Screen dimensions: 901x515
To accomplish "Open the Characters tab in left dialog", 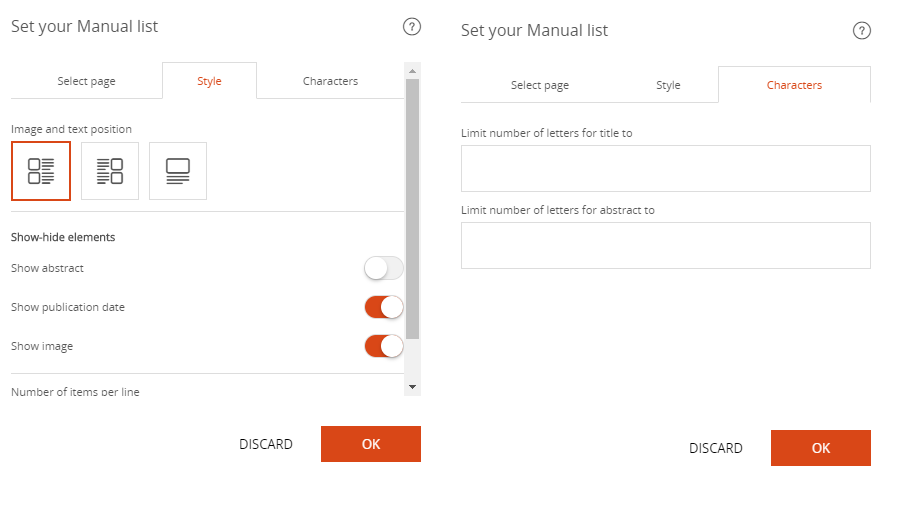I will pos(330,81).
